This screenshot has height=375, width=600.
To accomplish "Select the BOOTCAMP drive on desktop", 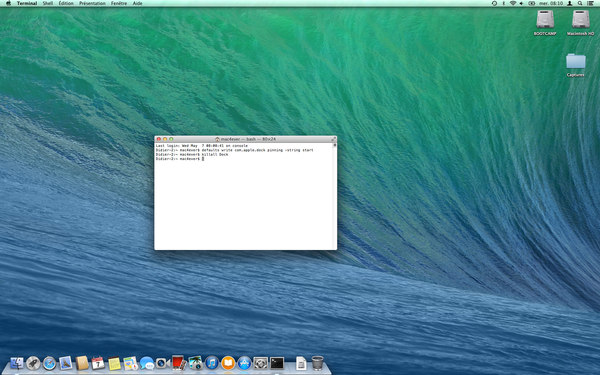I will point(545,19).
